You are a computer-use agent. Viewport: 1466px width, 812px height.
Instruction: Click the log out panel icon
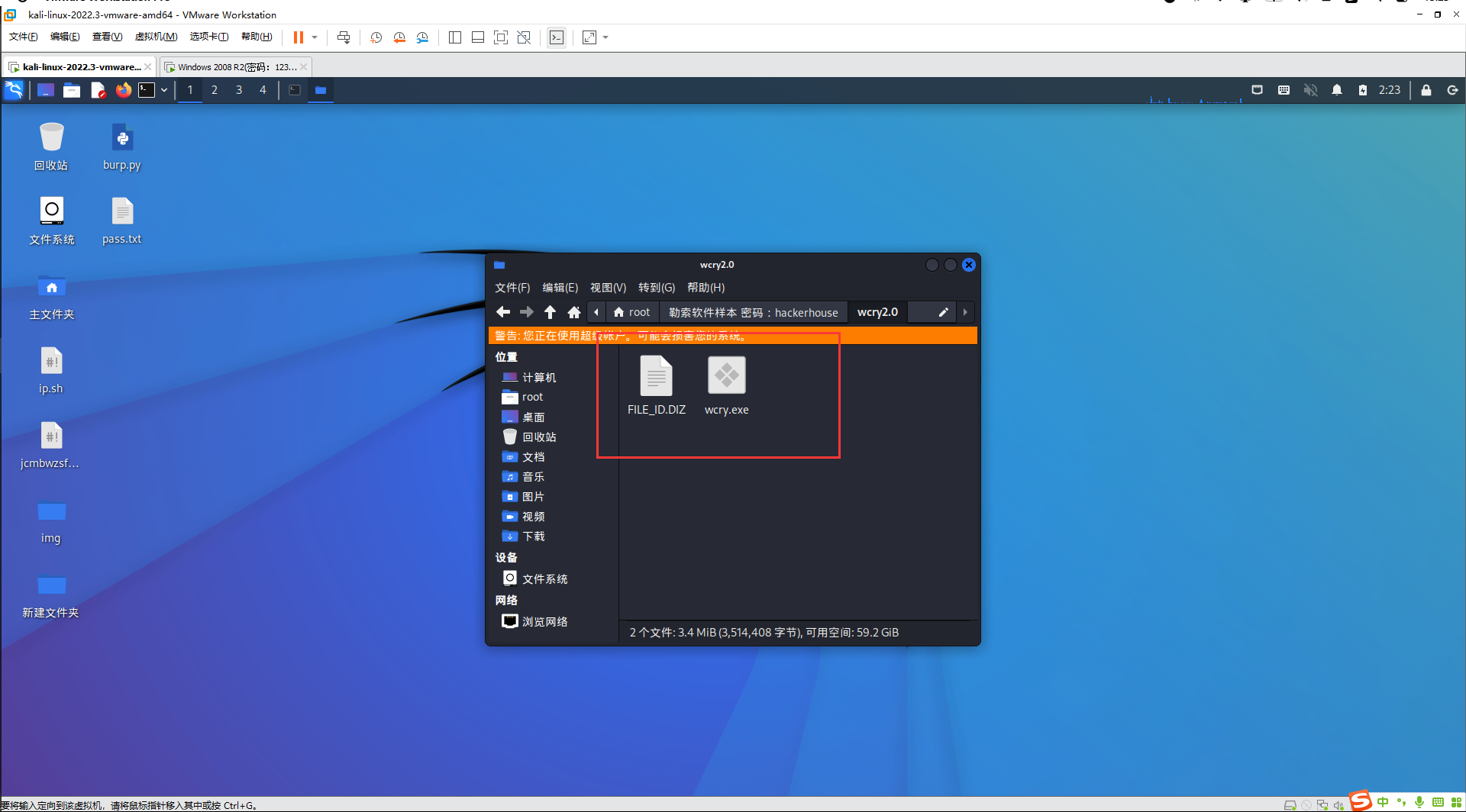(1452, 90)
